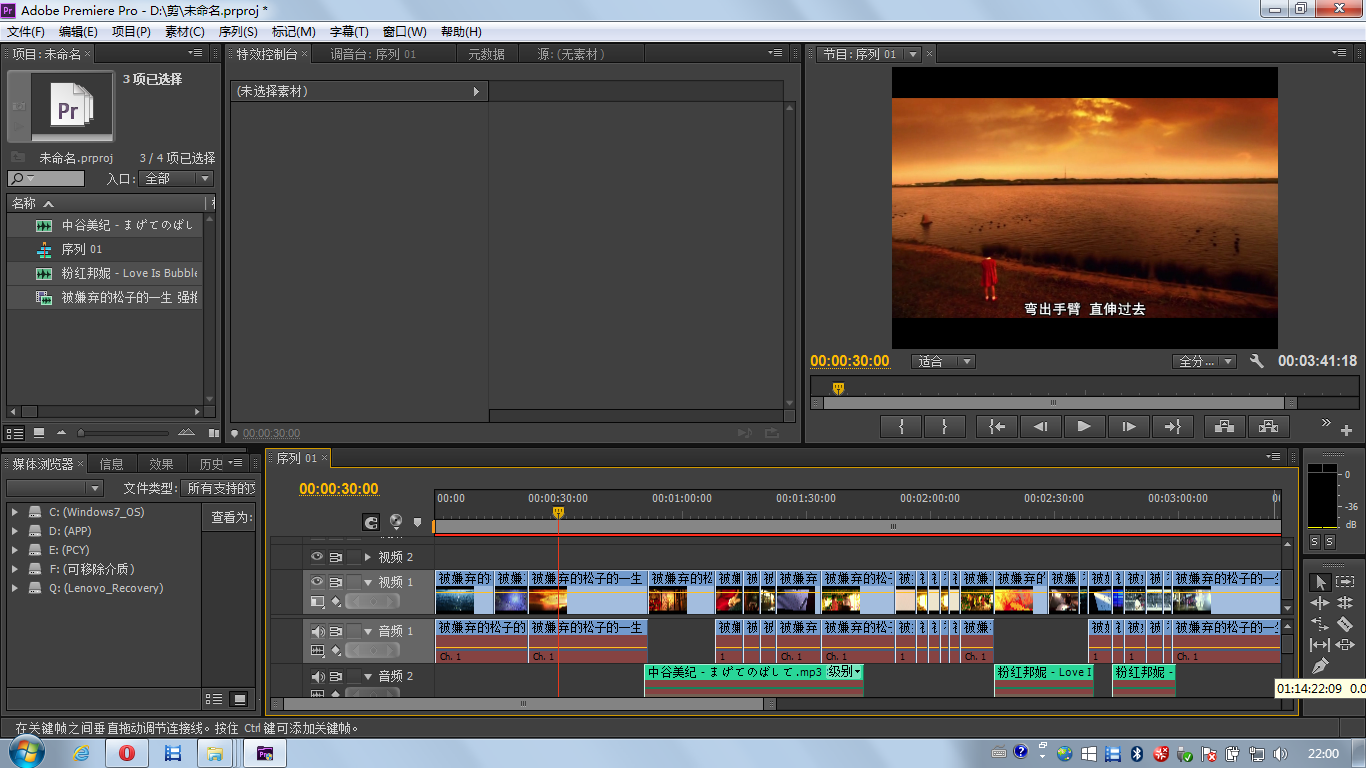The width and height of the screenshot is (1366, 768).
Task: Click the Set Encore chapter marker disc icon
Action: pyautogui.click(x=396, y=522)
